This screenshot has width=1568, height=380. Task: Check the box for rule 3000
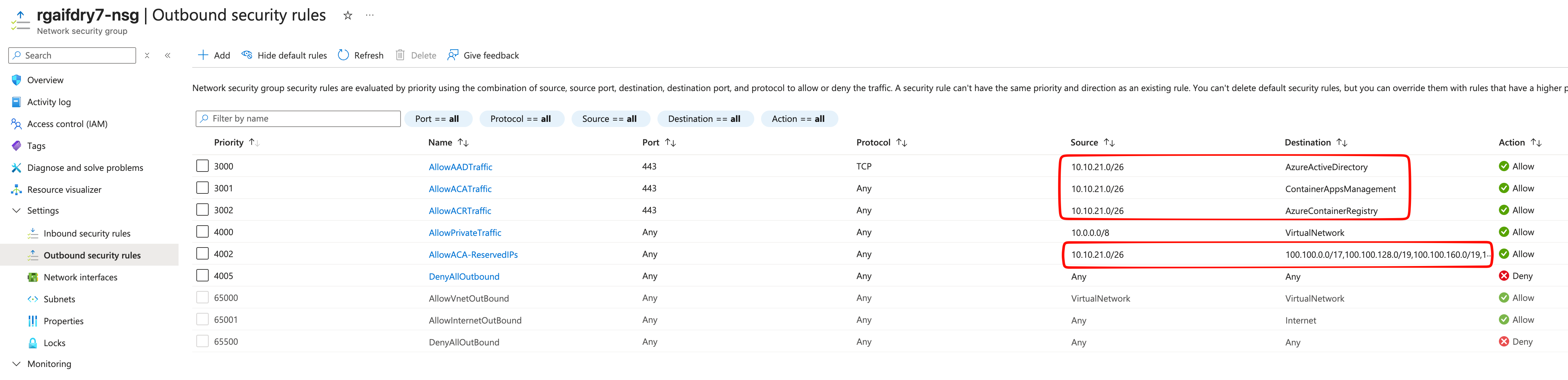point(203,166)
